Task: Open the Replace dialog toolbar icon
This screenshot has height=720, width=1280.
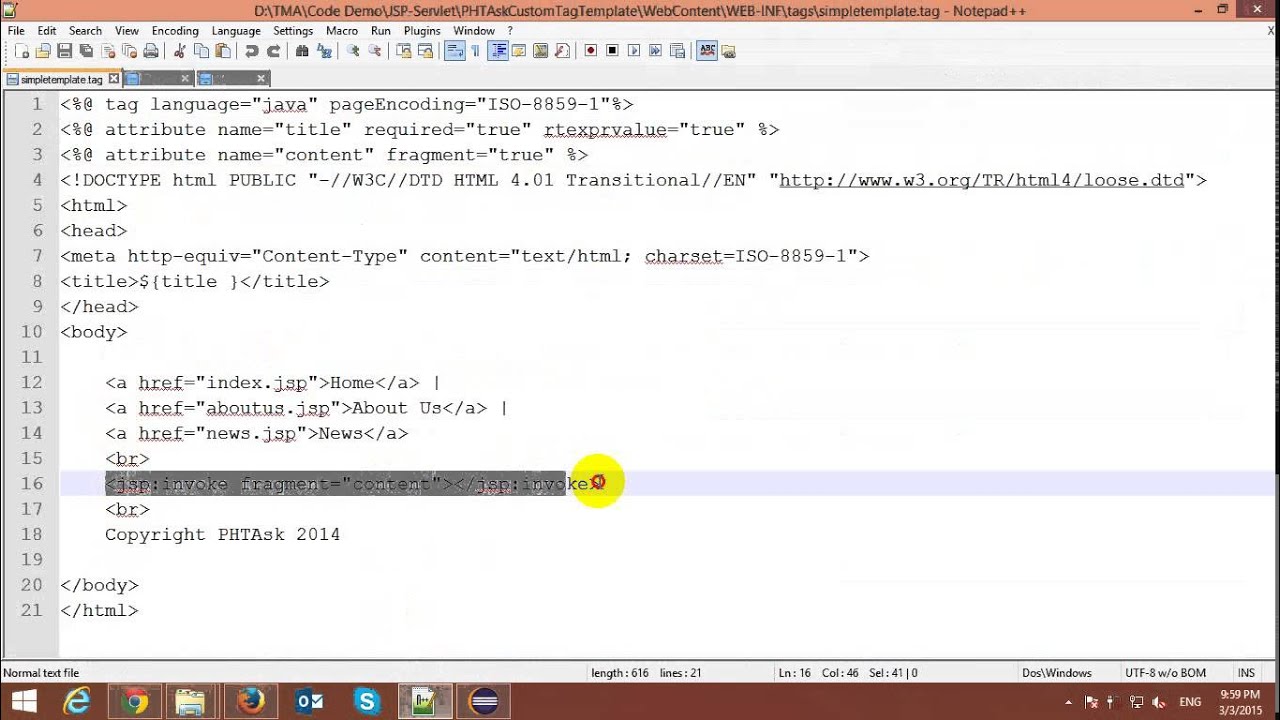Action: pos(323,51)
